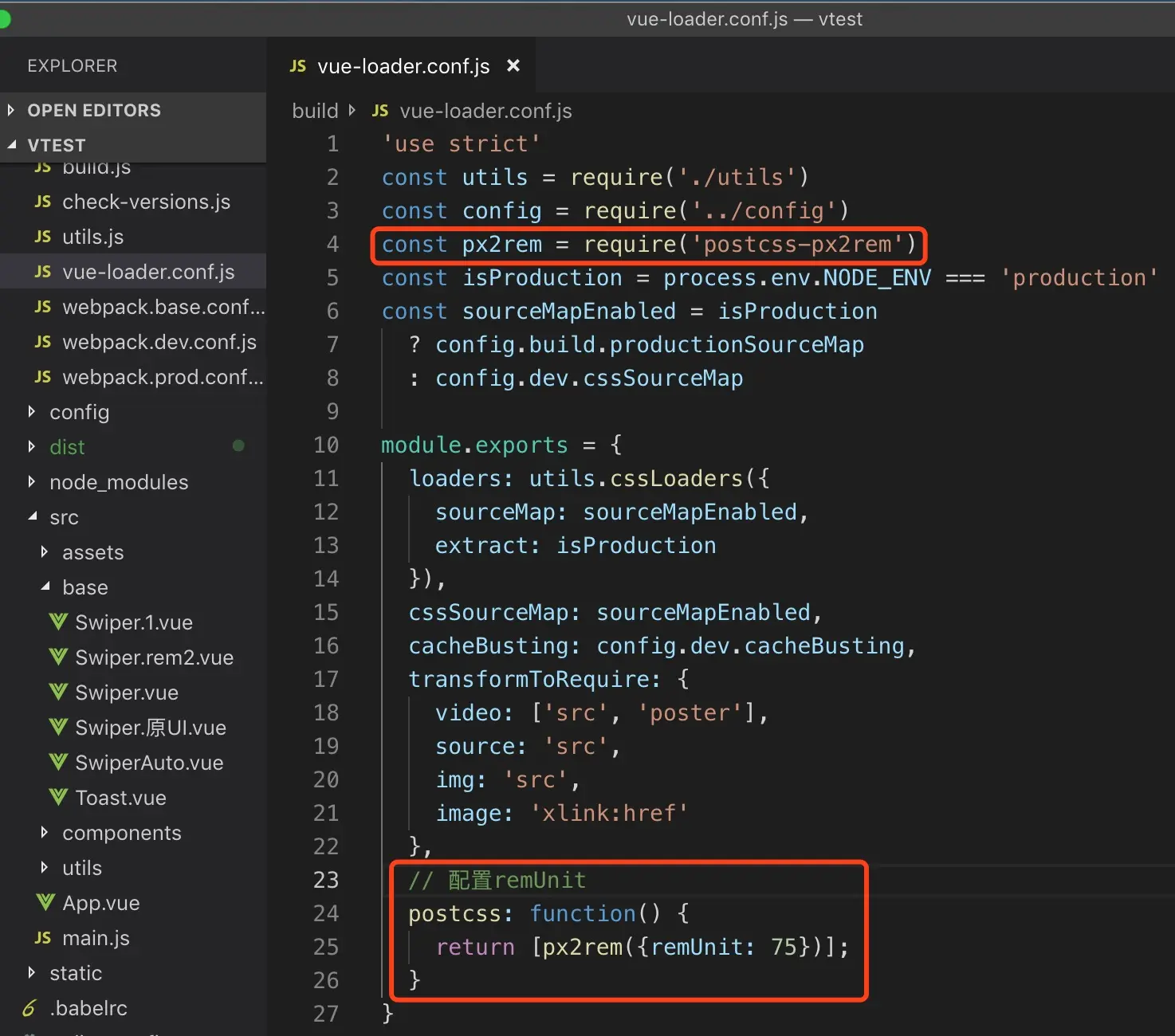Click the JS icon in the breadcrumb
The image size is (1175, 1036).
380,111
